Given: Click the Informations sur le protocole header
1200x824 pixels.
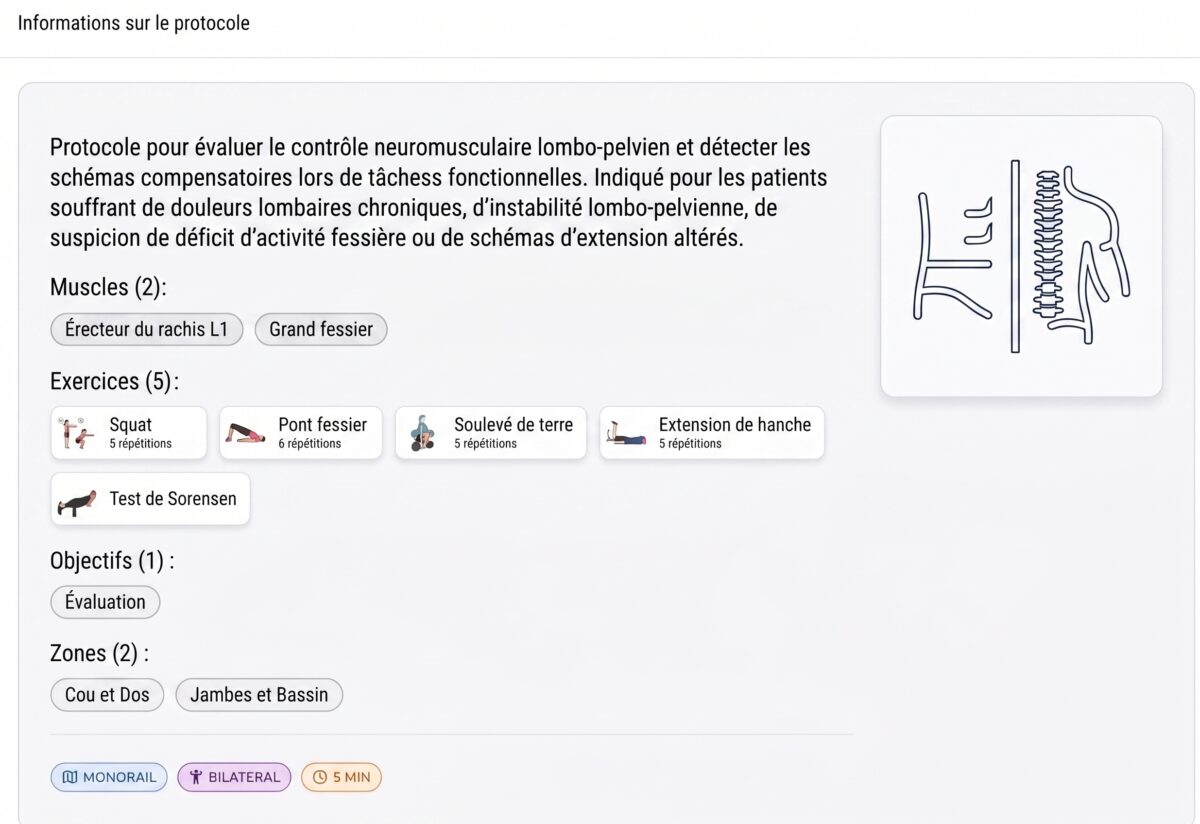Looking at the screenshot, I should 134,23.
